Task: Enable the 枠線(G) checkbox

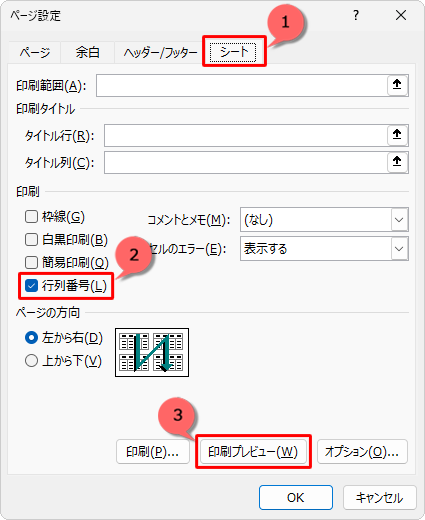Action: click(x=31, y=217)
